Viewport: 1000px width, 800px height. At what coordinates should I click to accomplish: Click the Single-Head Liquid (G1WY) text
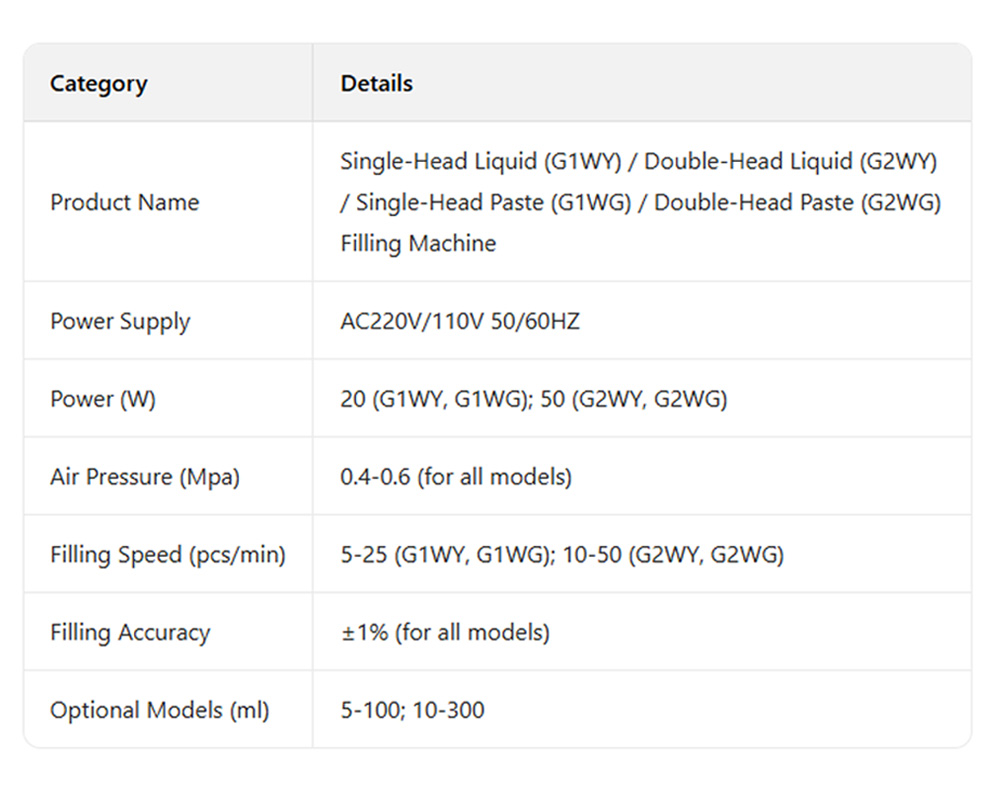(x=477, y=161)
